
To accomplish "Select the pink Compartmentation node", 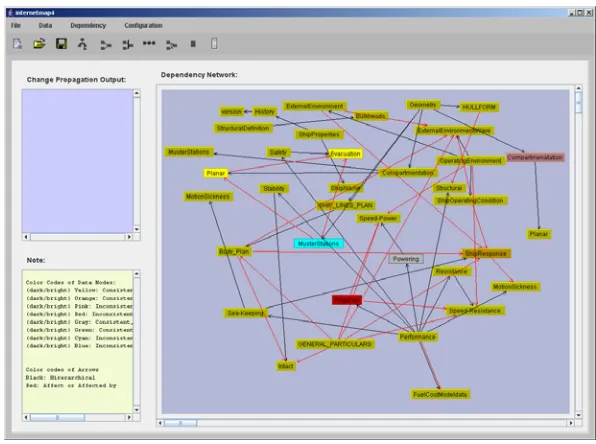I will tap(535, 157).
